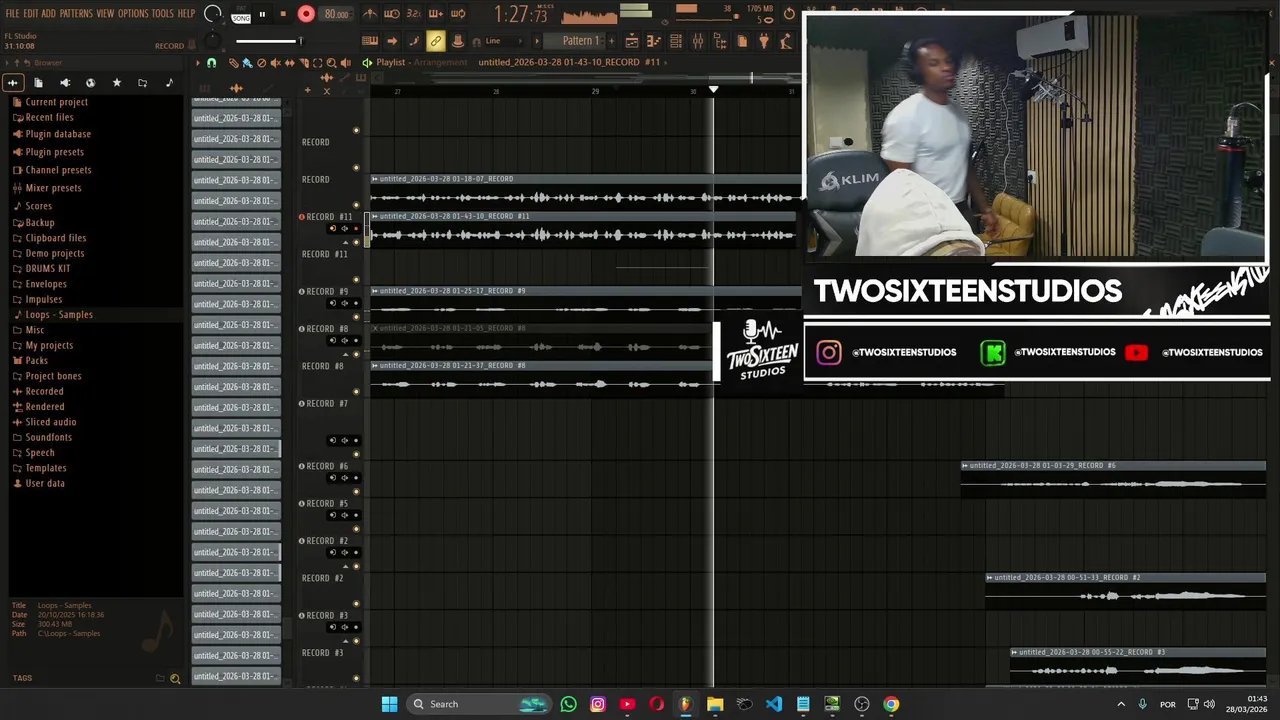Toggle the playlist magnet snap icon
Screen dimensions: 1280x720
click(x=211, y=62)
